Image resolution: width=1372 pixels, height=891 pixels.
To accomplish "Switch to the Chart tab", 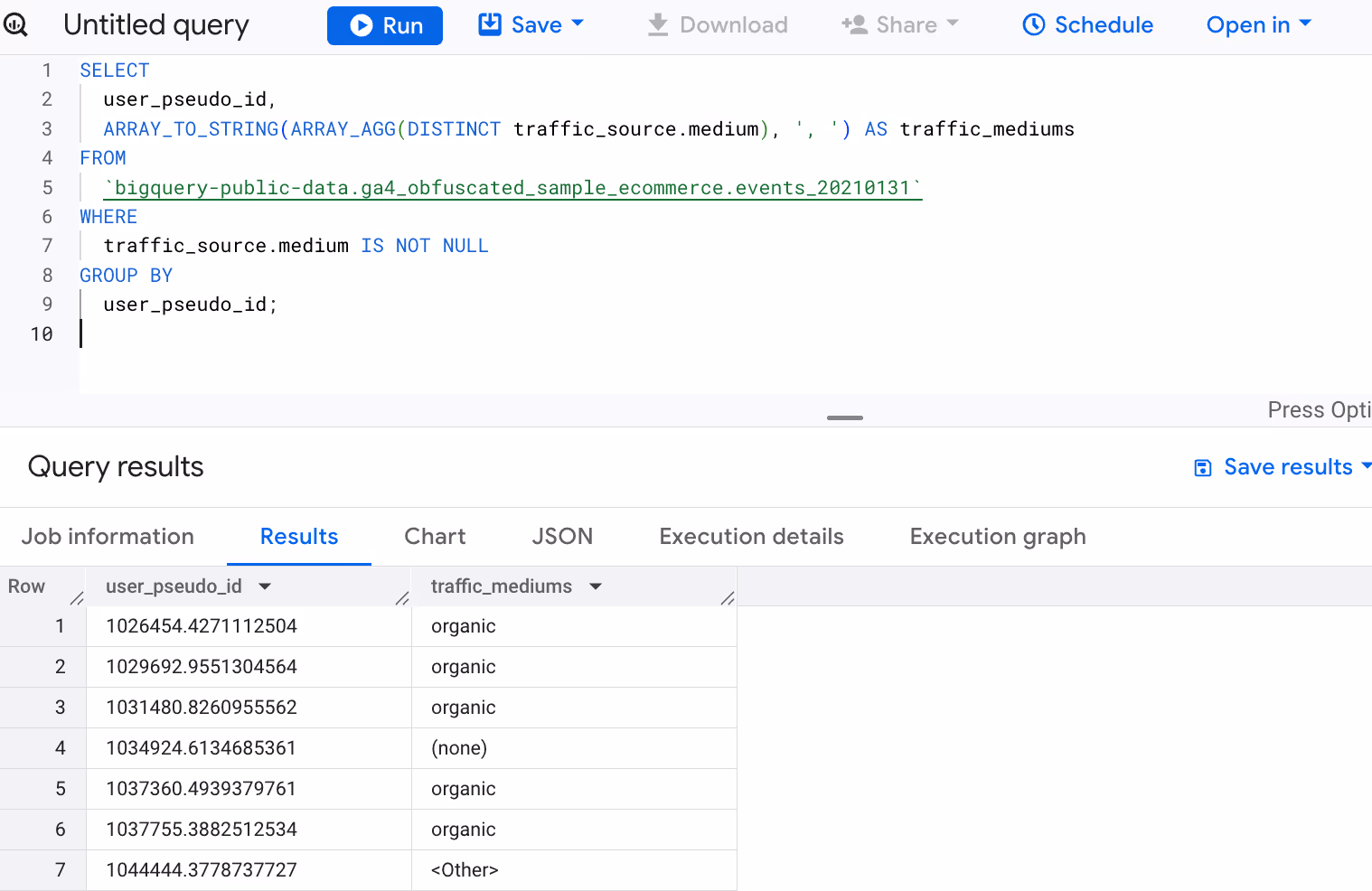I will pos(435,537).
